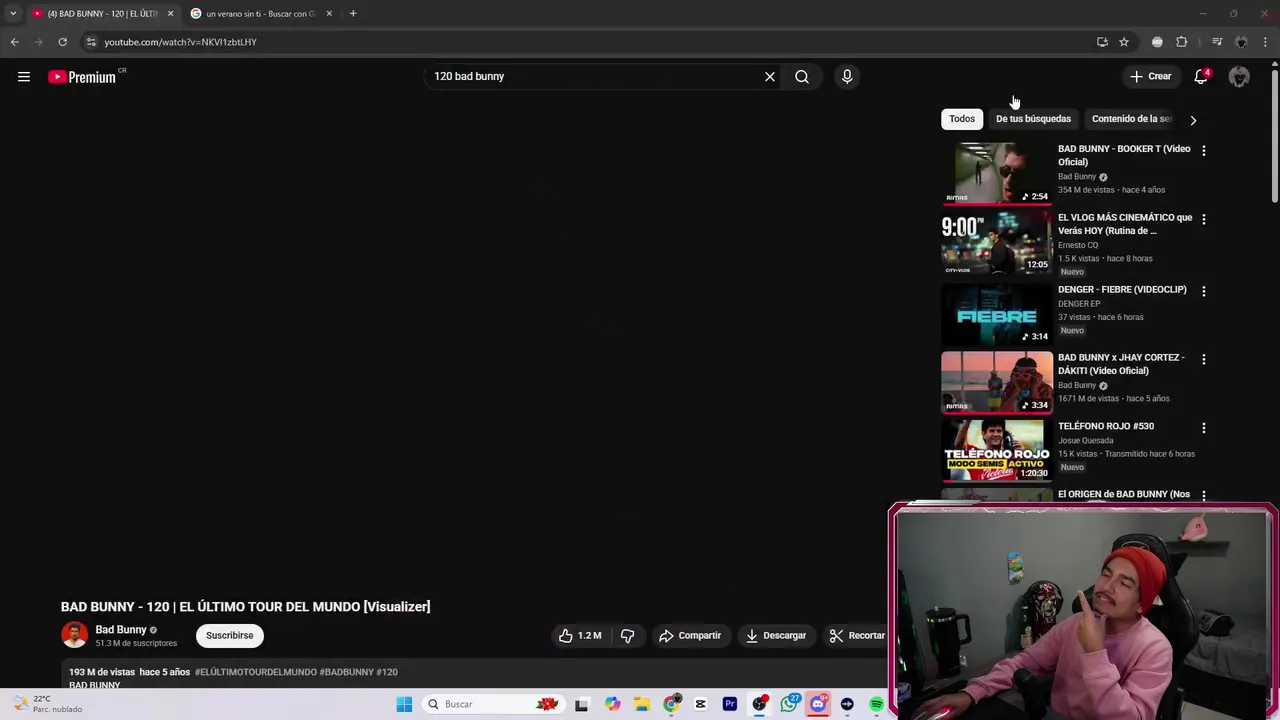Subscribe with Suscribirse button

point(230,636)
